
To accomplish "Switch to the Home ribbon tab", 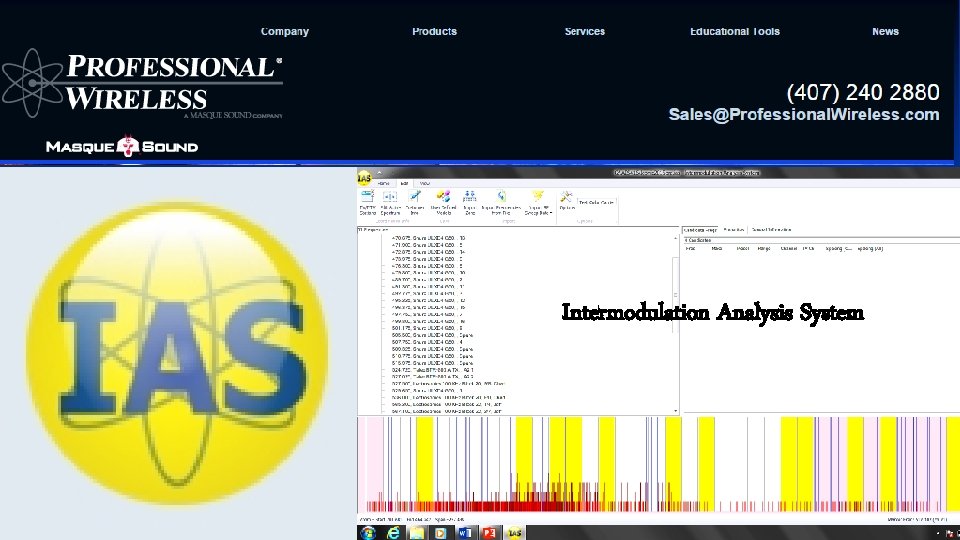I will (x=383, y=184).
